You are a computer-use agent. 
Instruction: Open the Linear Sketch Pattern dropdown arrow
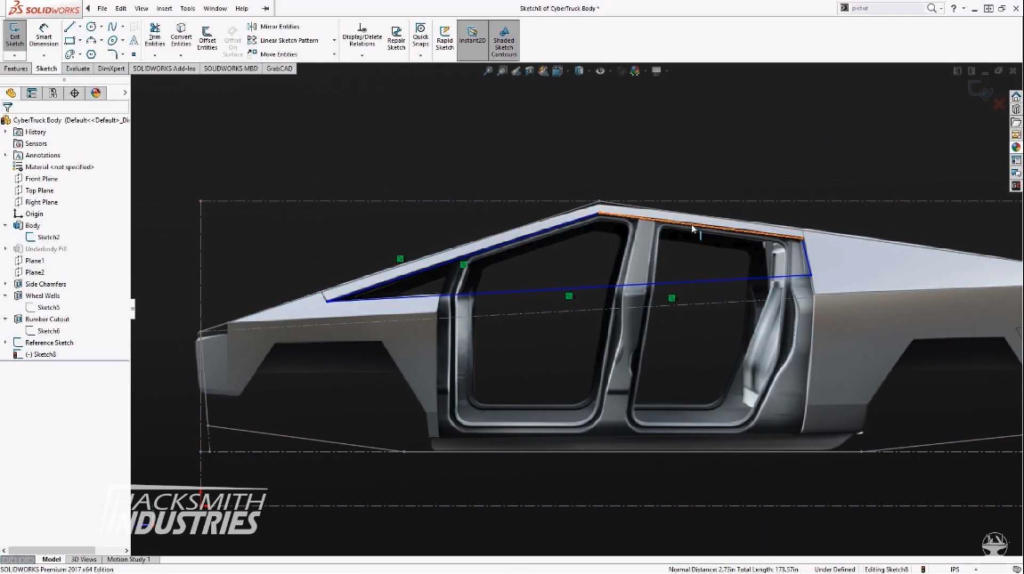point(334,40)
